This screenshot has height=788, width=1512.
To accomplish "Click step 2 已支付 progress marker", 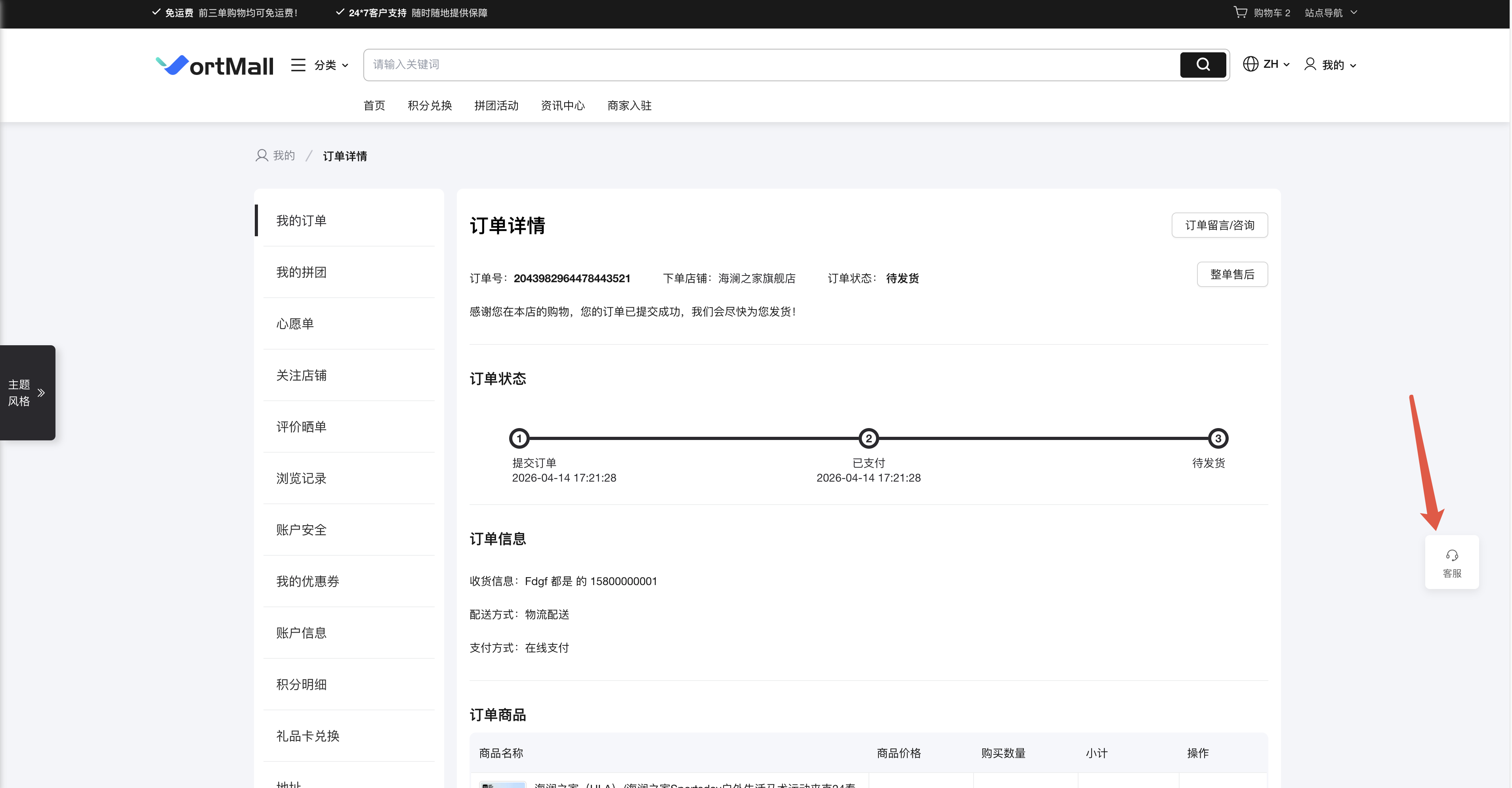I will click(868, 438).
